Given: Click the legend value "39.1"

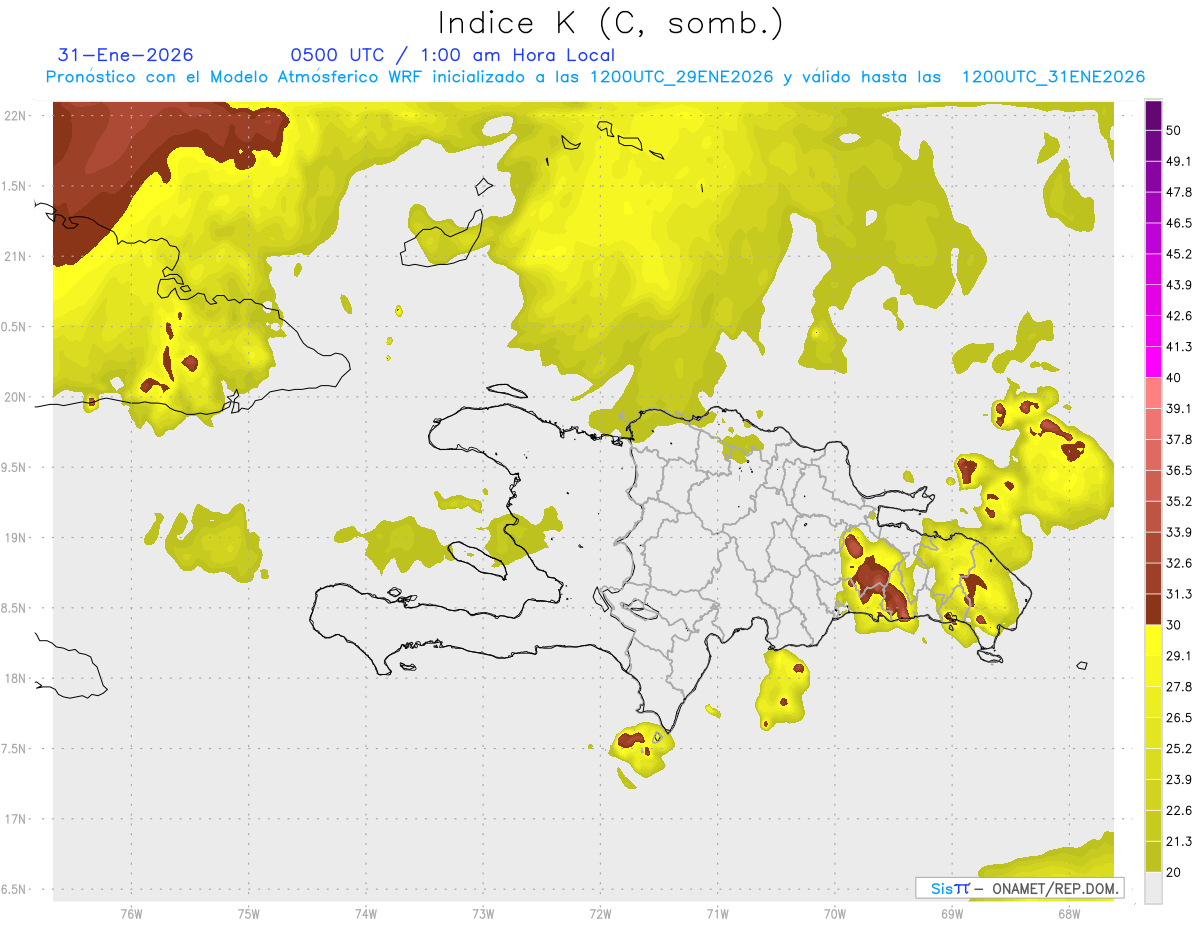Looking at the screenshot, I should pos(1180,409).
